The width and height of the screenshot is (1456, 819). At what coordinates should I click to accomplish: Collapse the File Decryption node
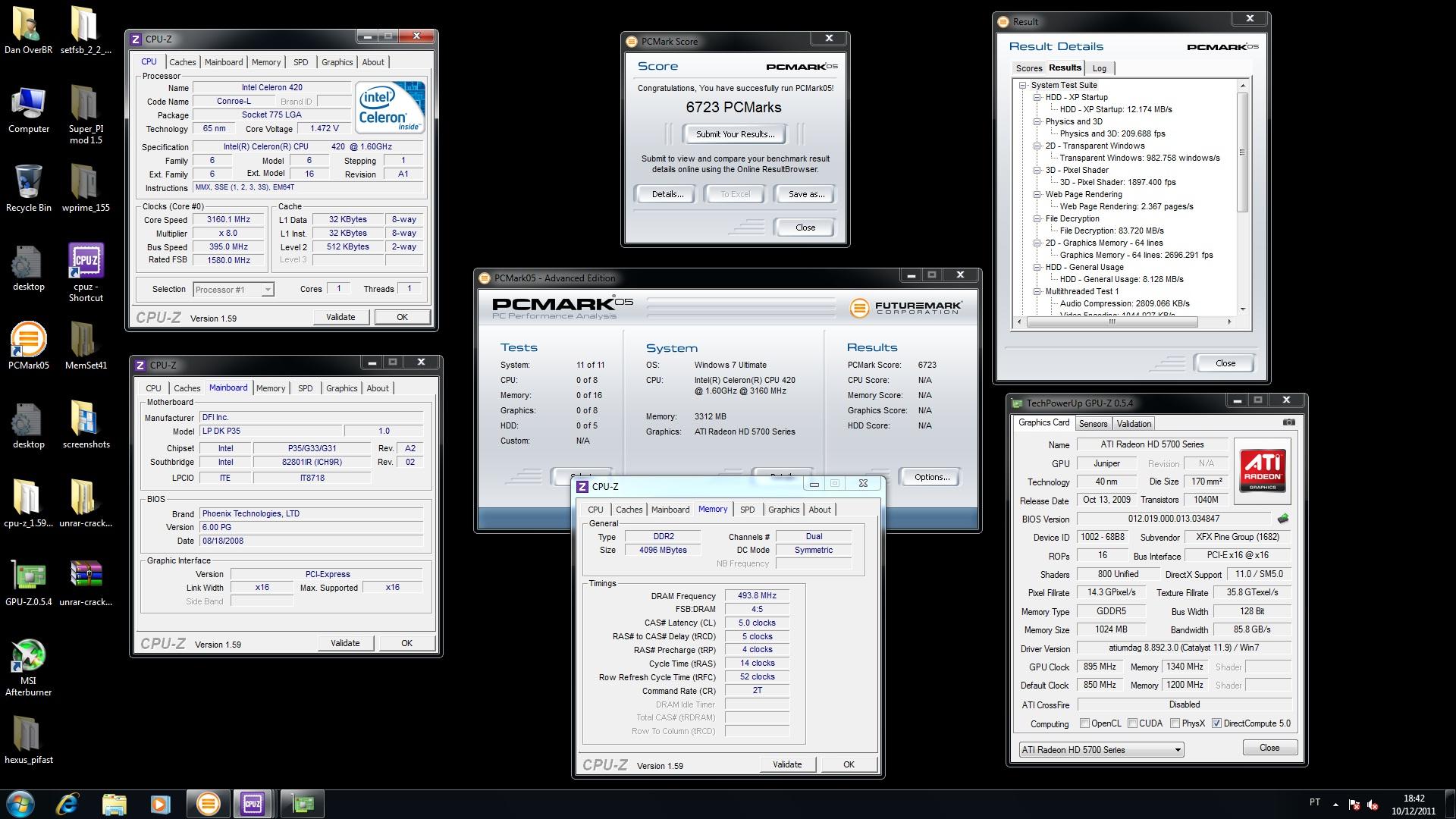point(1037,218)
